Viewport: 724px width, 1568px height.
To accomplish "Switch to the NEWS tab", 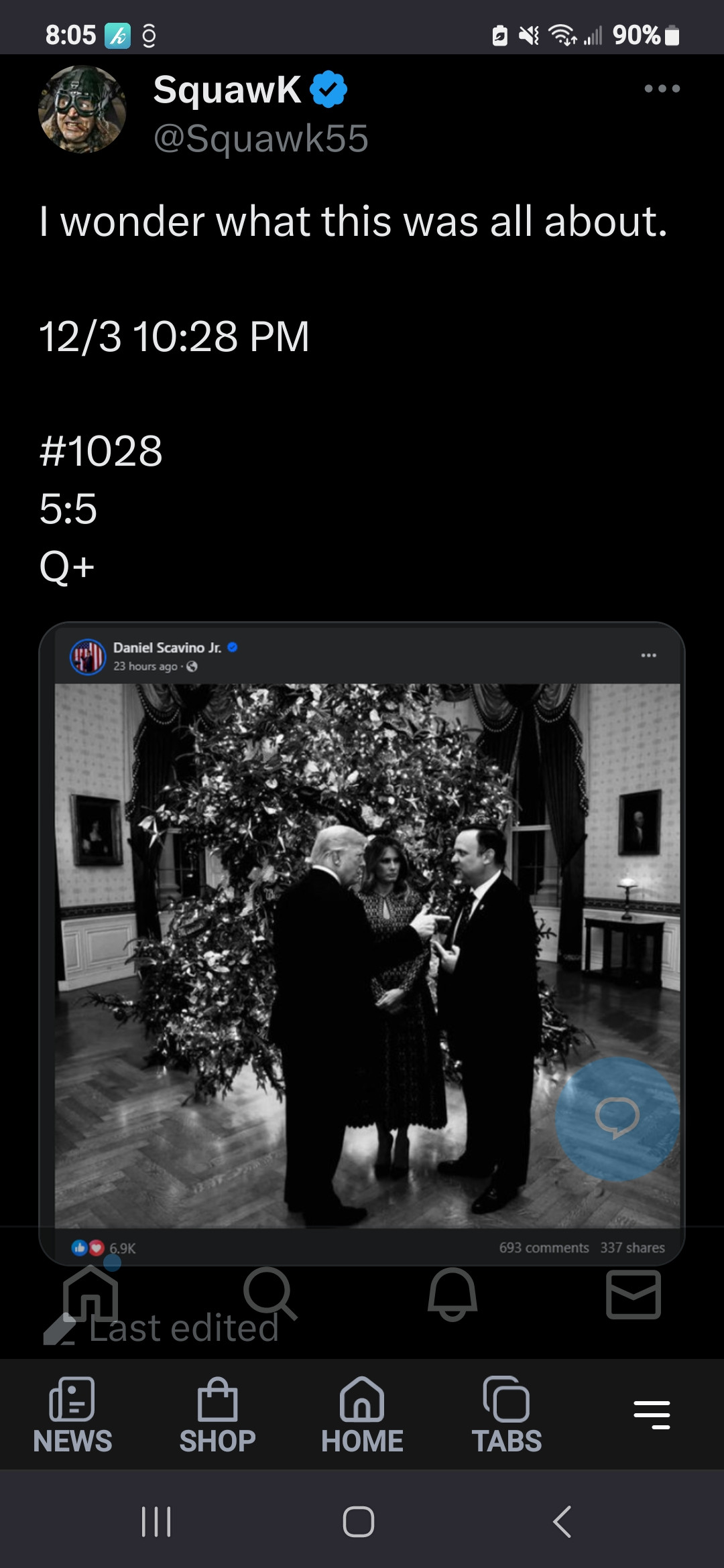I will pos(72,1415).
